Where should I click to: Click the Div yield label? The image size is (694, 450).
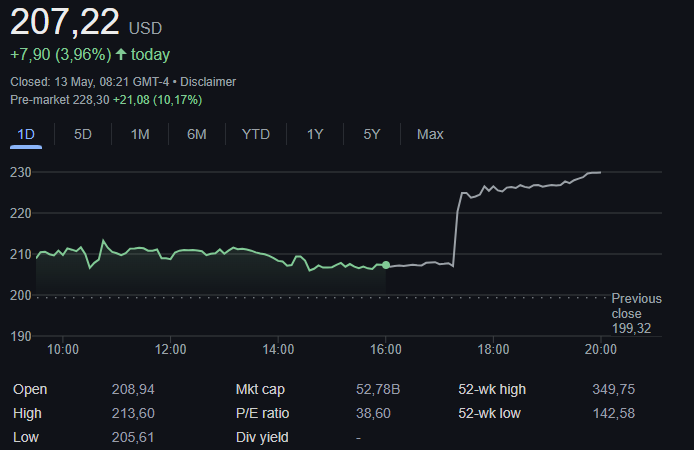click(262, 437)
